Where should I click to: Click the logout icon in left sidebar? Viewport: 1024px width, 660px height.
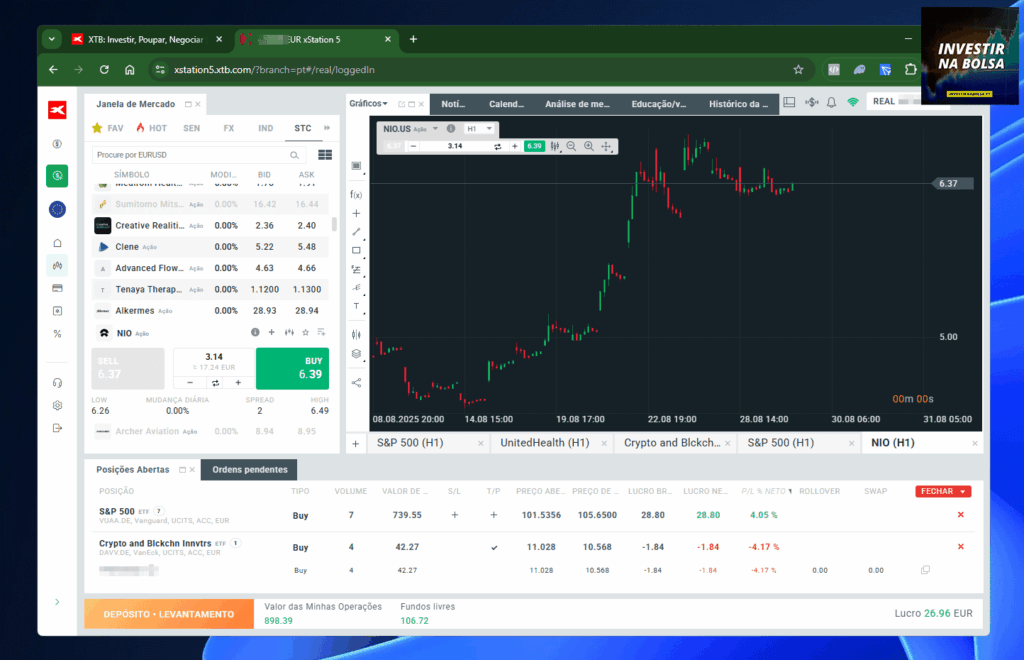[57, 428]
